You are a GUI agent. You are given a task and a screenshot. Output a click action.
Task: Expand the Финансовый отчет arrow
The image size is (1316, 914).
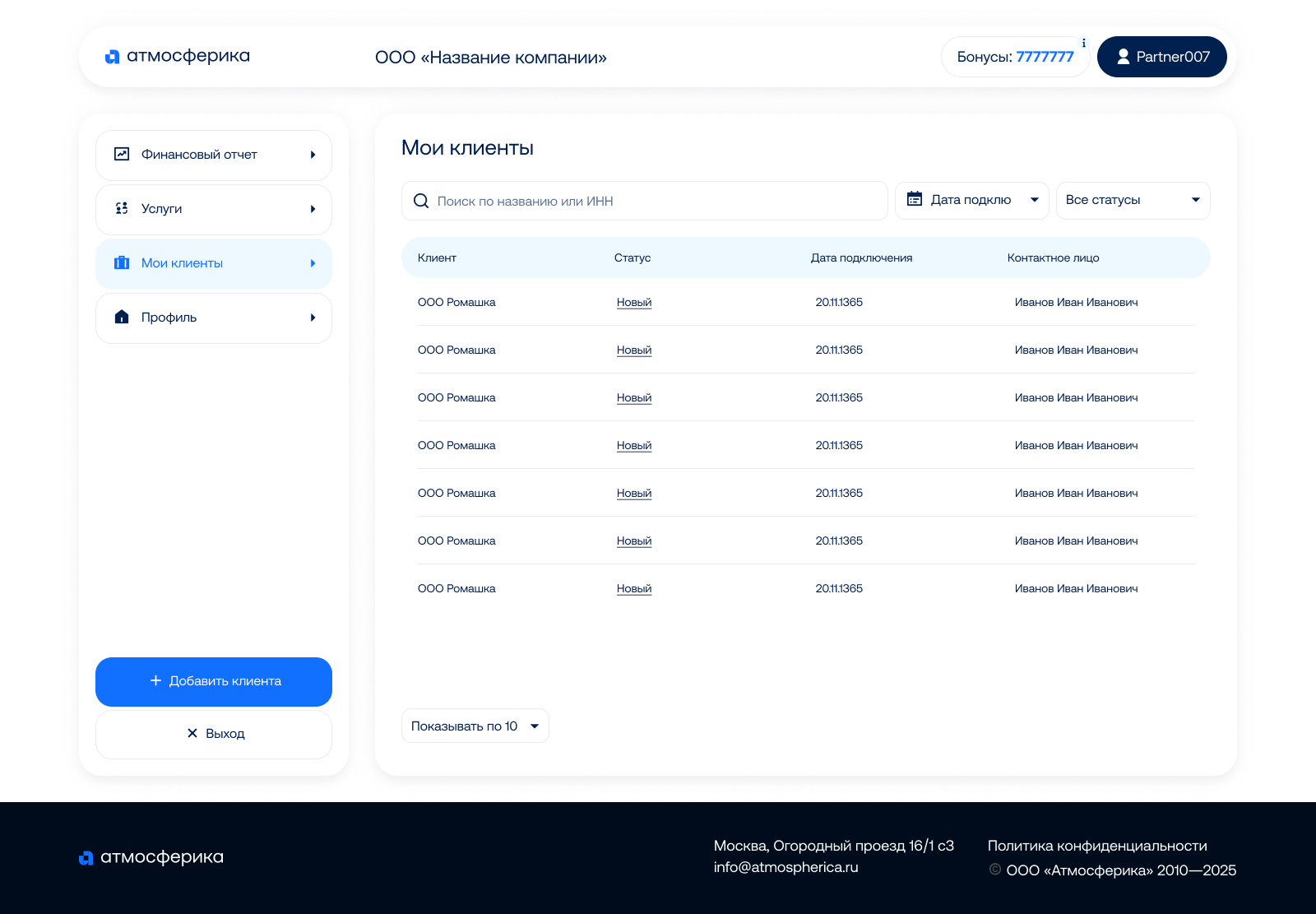coord(313,155)
